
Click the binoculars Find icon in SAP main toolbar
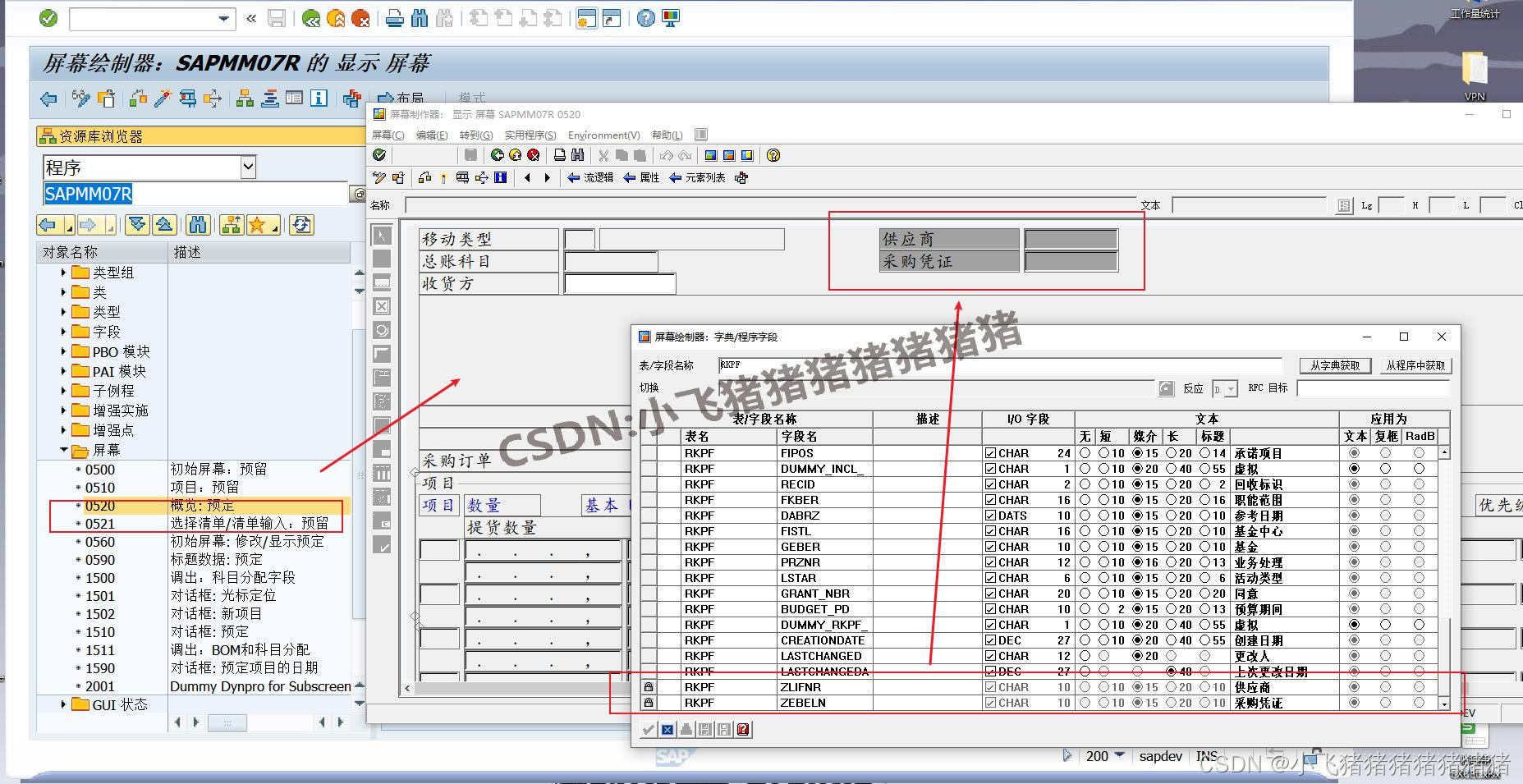pyautogui.click(x=420, y=18)
